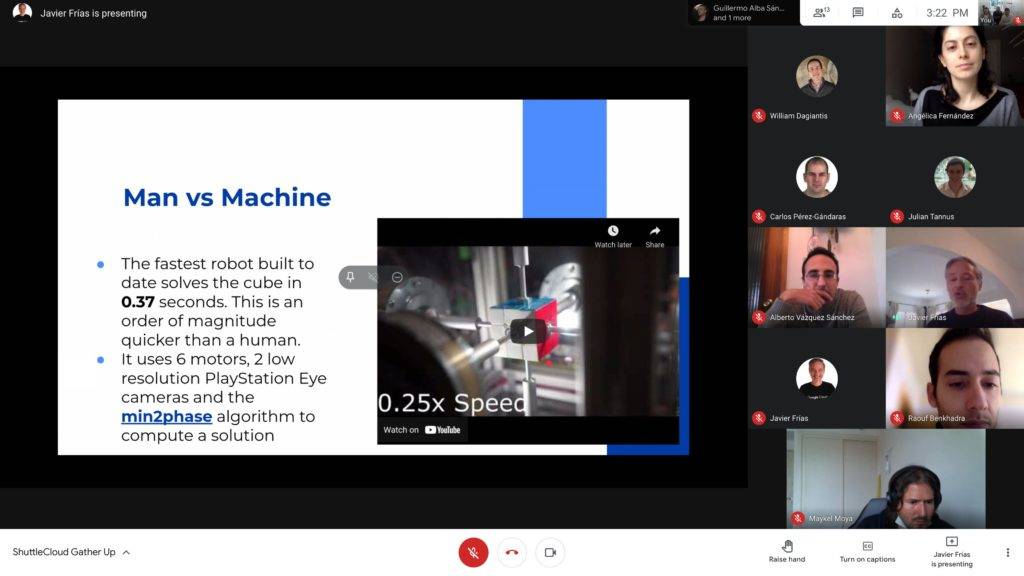The image size is (1024, 576).
Task: Hang up with the leave call button
Action: click(x=512, y=552)
